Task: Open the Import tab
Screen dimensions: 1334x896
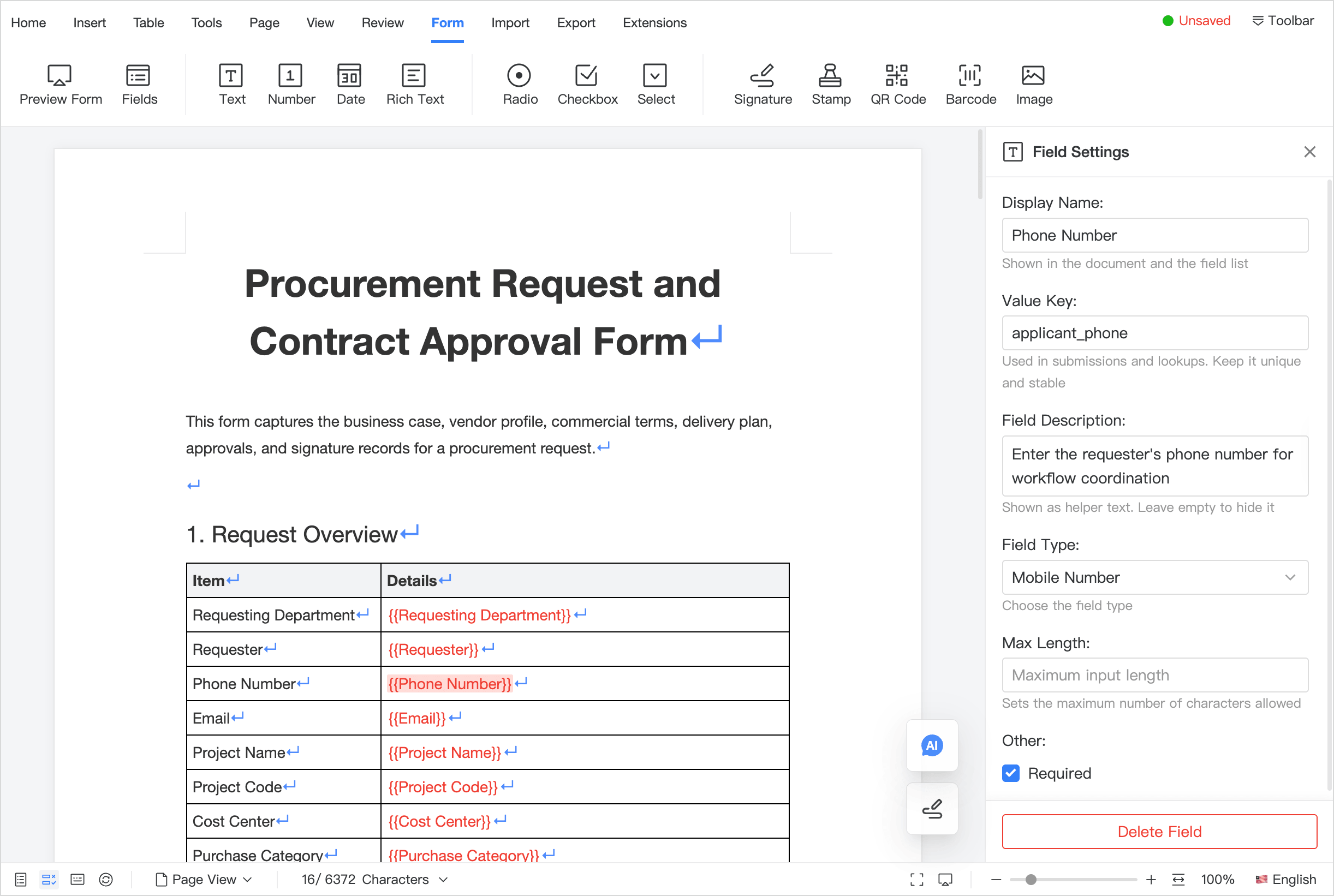Action: click(510, 23)
